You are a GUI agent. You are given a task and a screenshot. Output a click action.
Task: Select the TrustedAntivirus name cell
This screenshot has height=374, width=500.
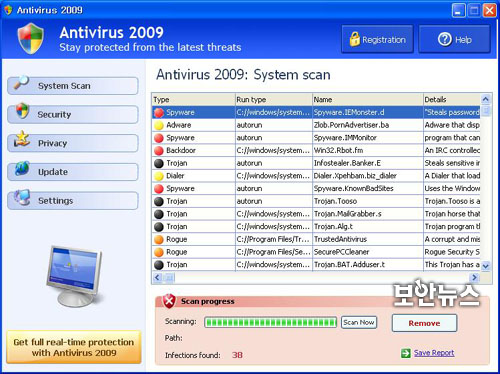coord(368,239)
